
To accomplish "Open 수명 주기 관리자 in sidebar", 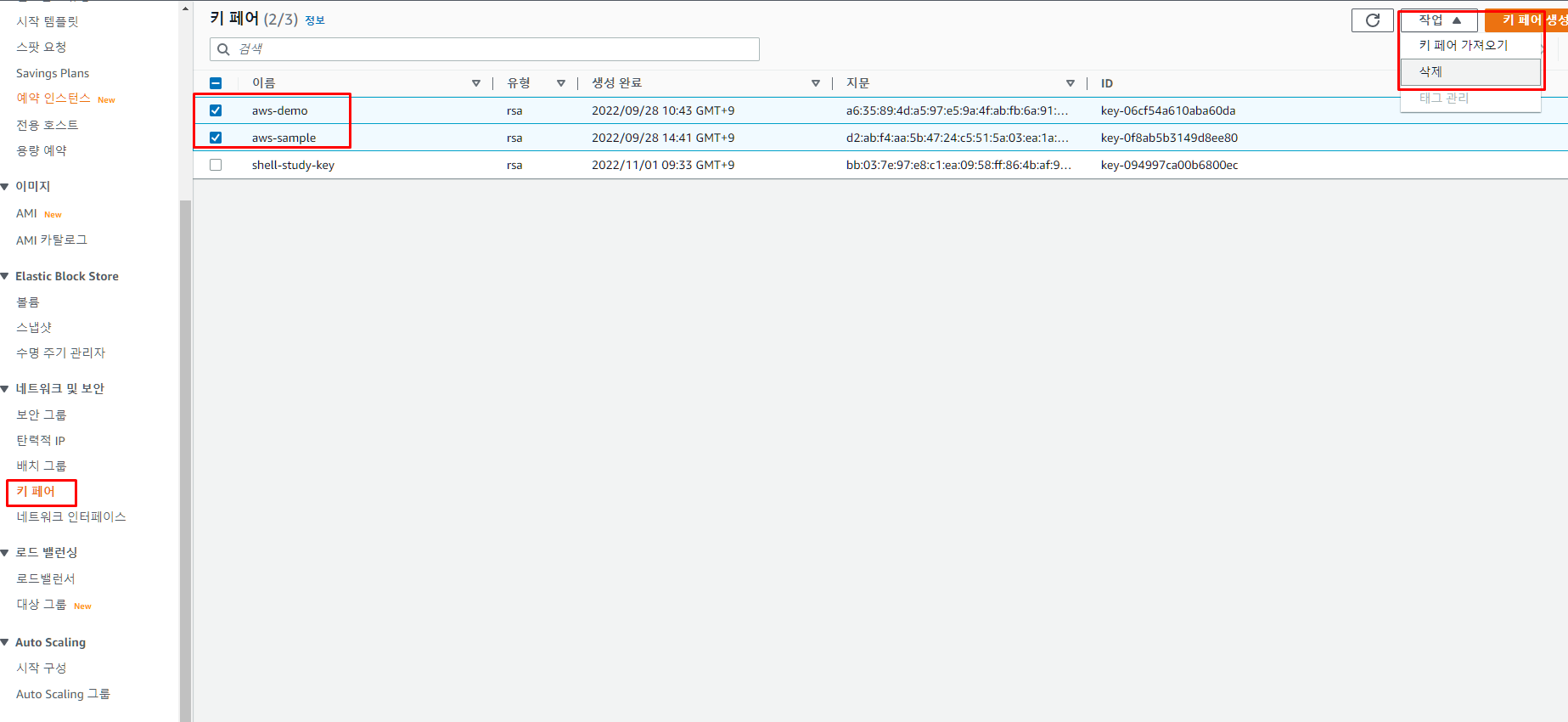I will (60, 353).
